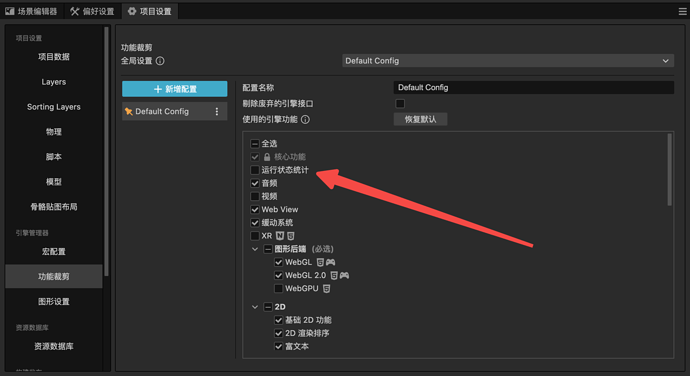Toggle the 剔除废弃的引擎接口 checkbox
The image size is (690, 376).
[x=400, y=103]
